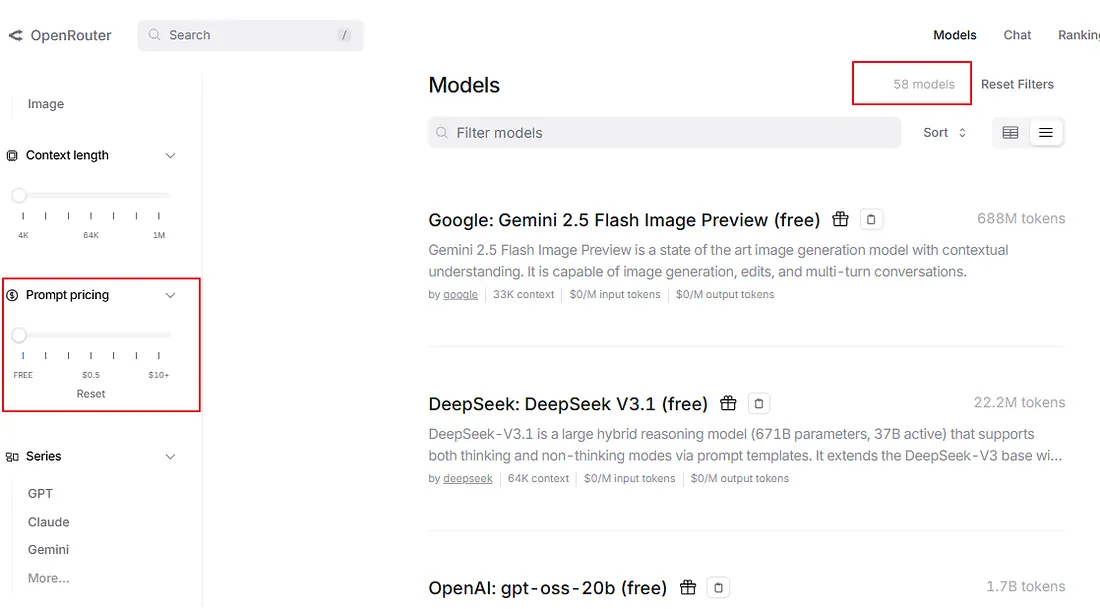The image size is (1100, 609).
Task: Click the gift icon next to Gemini 2.5 Flash Image Preview
Action: [x=840, y=219]
